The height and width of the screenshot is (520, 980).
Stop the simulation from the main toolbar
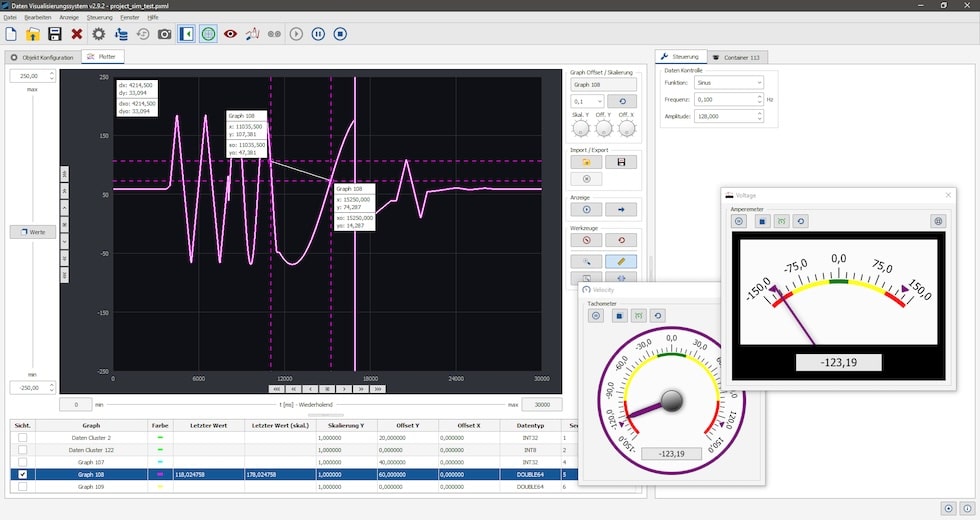[340, 34]
